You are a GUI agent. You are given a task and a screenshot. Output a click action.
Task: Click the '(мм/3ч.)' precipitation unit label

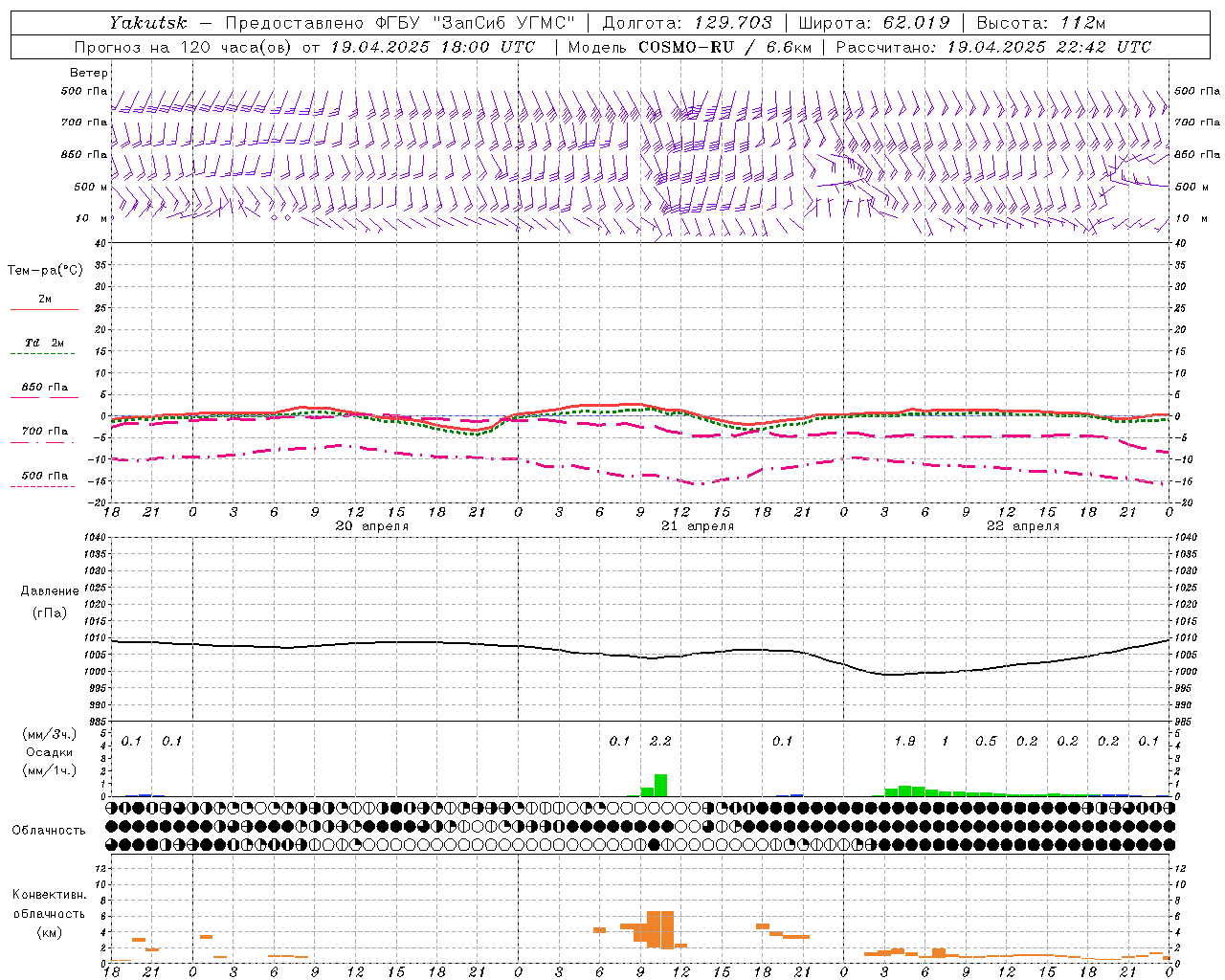click(50, 734)
